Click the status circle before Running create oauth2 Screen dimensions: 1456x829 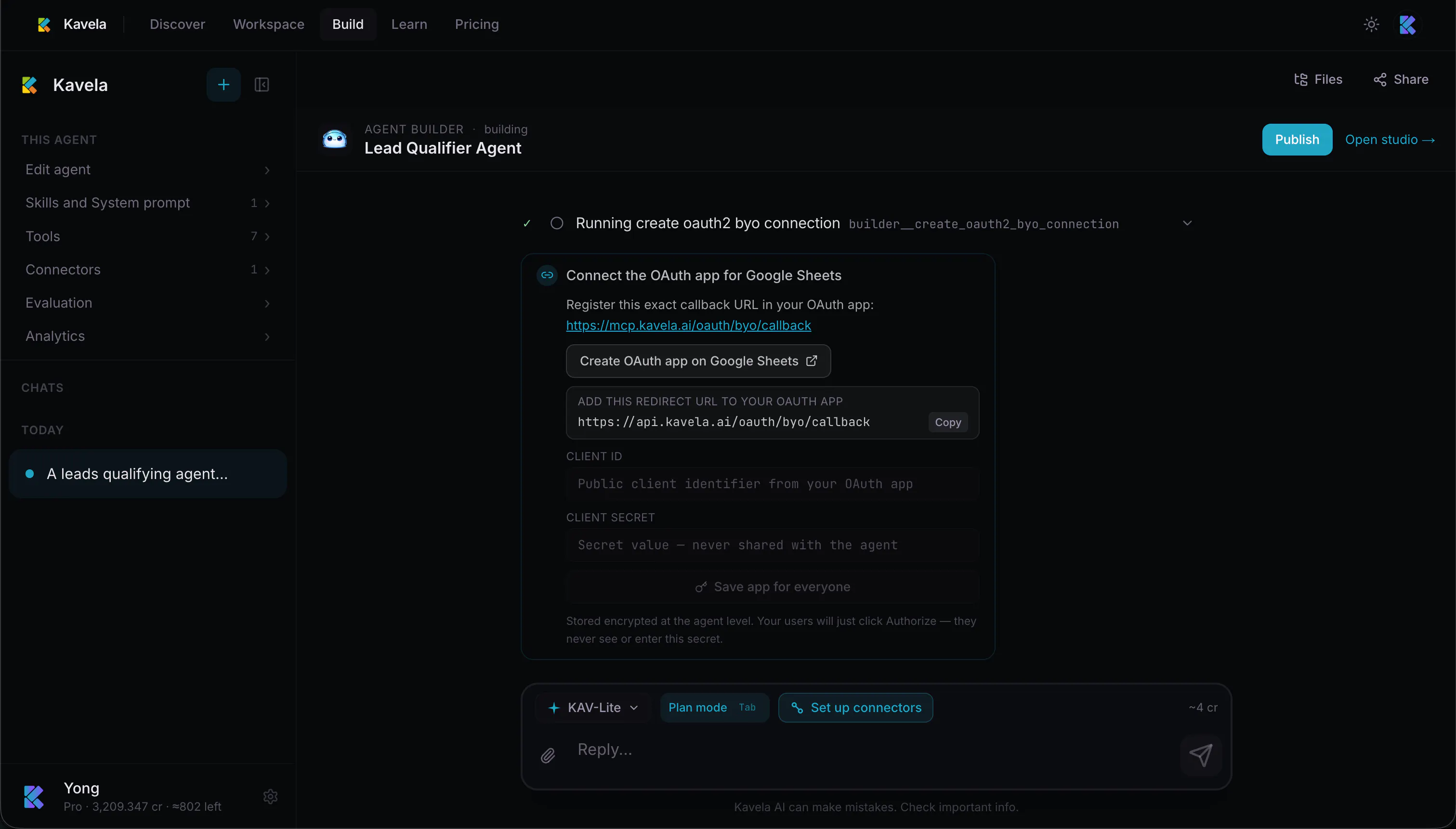pyautogui.click(x=557, y=223)
